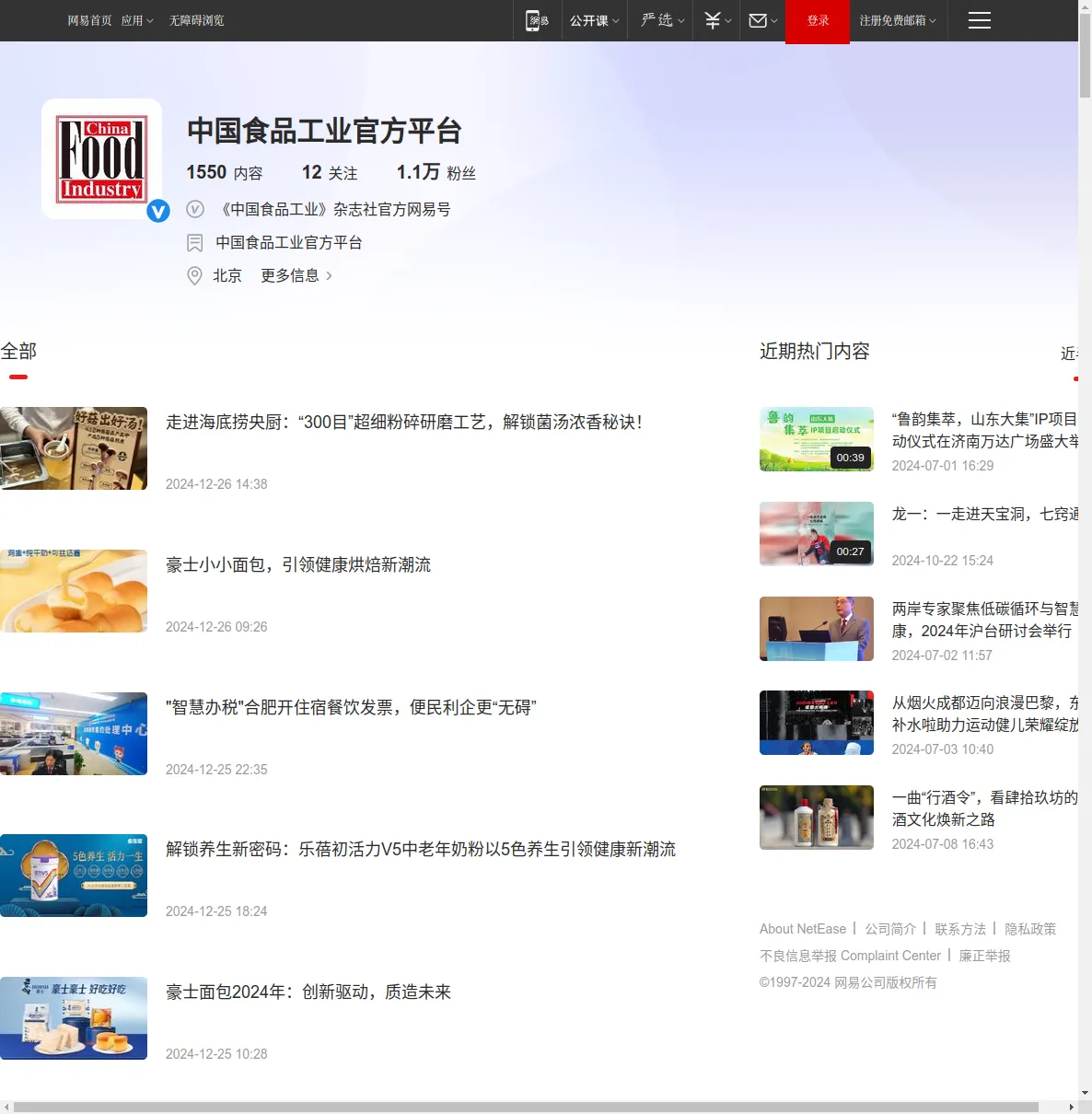Open article 豪士小小面包，引领健康烘焙新潮流
This screenshot has height=1114, width=1092.
click(298, 564)
